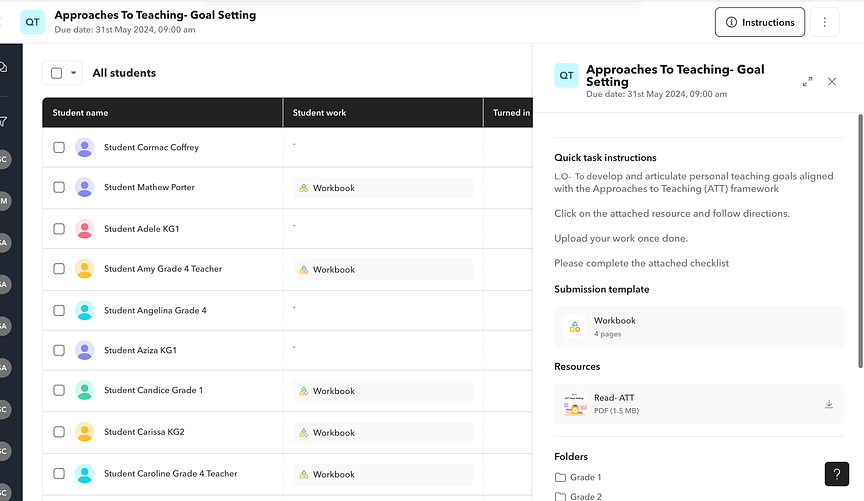Click Student Cormac Coffrey's avatar icon
This screenshot has height=501, width=864.
85,147
